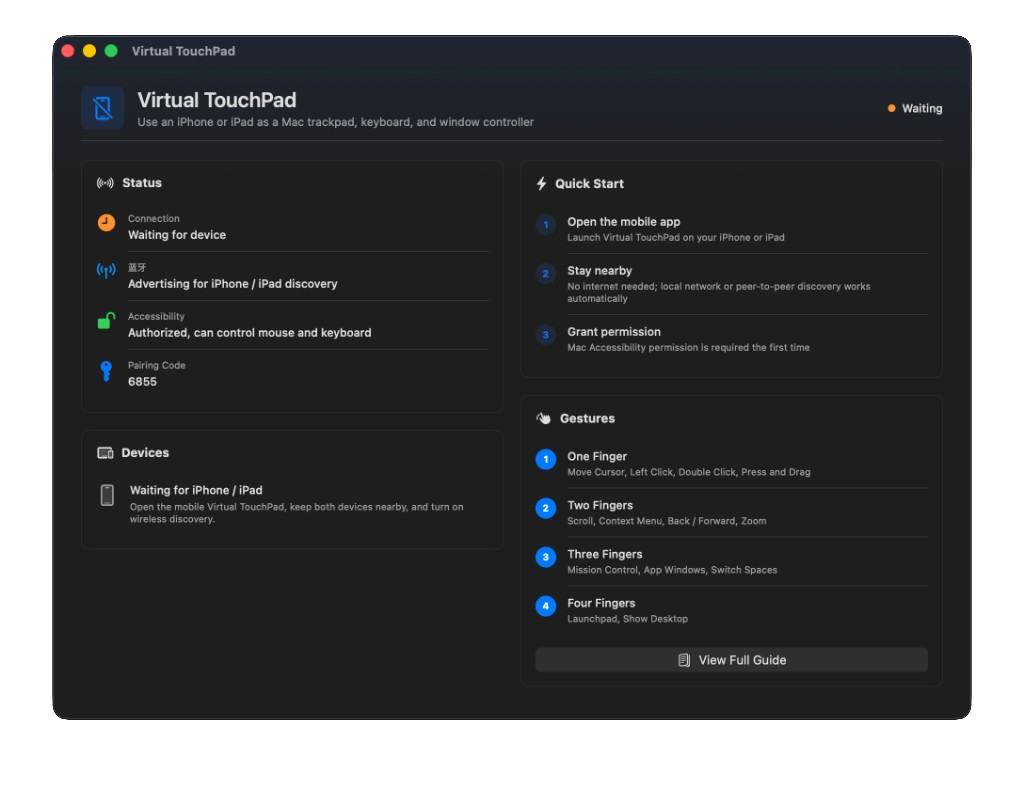
Task: Click the Grant permission heading
Action: [x=614, y=332]
